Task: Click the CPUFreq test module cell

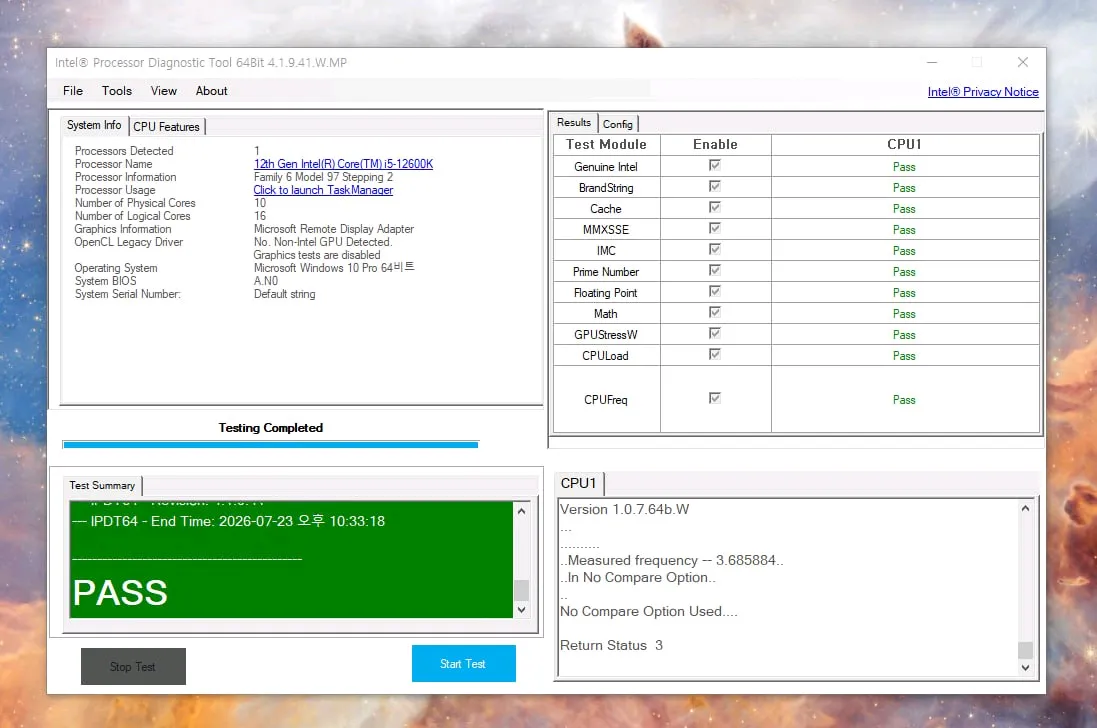Action: (x=607, y=399)
